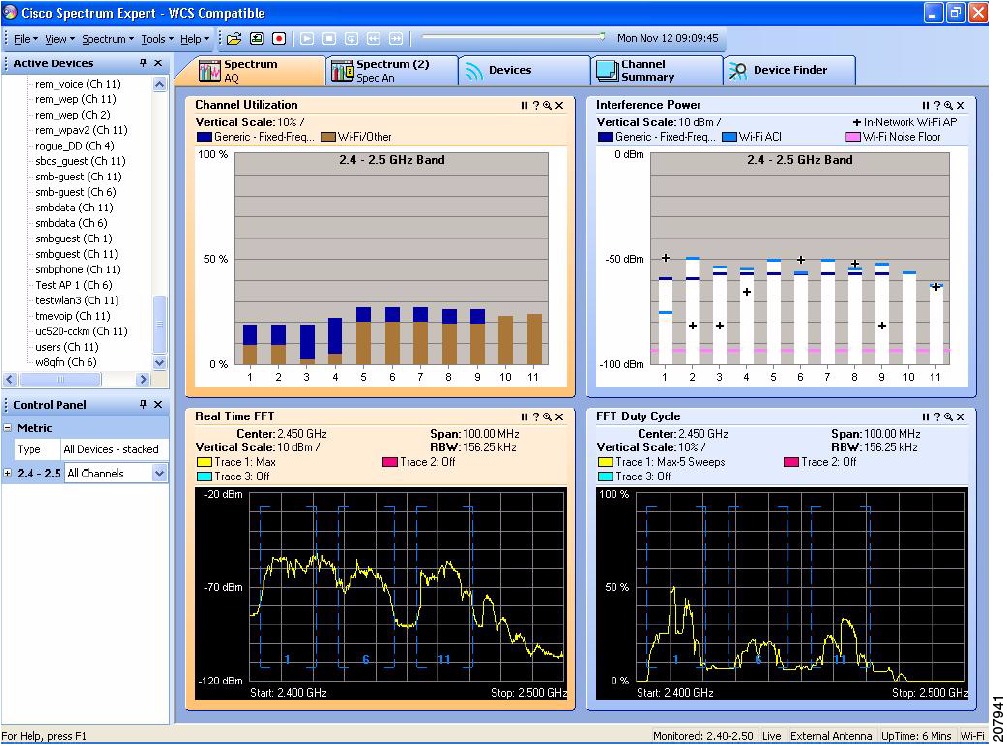Image resolution: width=1007 pixels, height=746 pixels.
Task: Click the record button in toolbar
Action: pyautogui.click(x=279, y=39)
